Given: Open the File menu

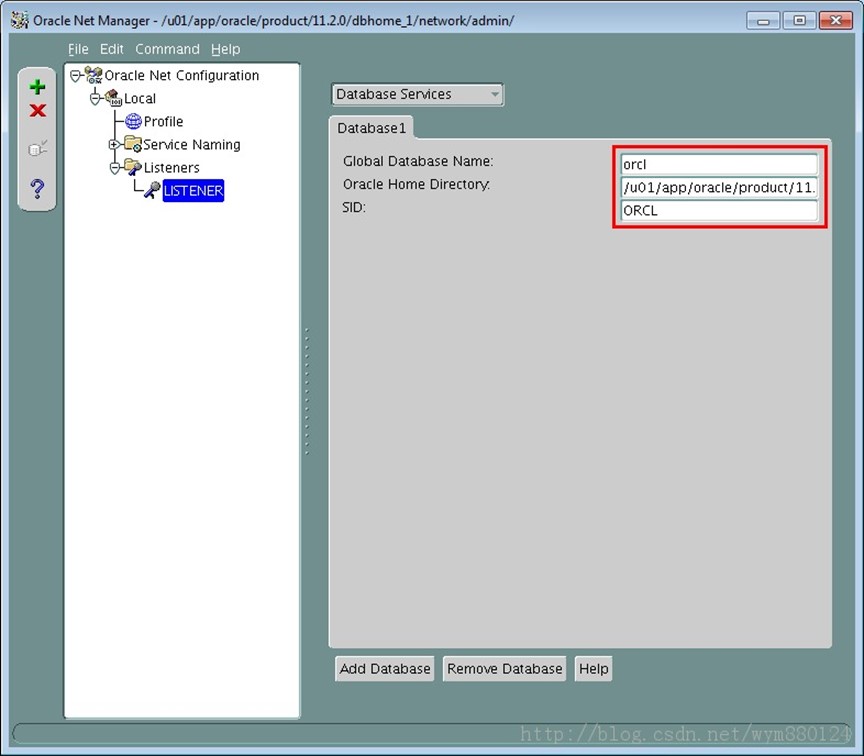Looking at the screenshot, I should tap(78, 49).
